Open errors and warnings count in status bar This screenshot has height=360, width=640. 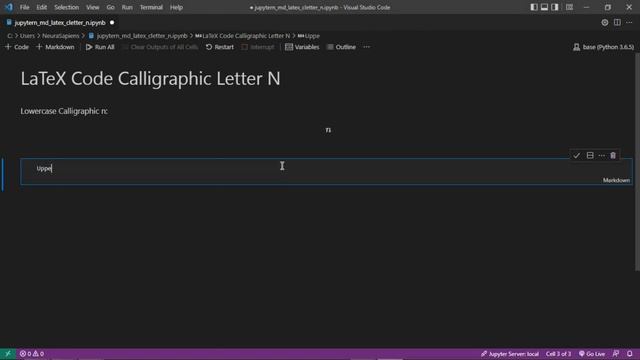coord(32,354)
